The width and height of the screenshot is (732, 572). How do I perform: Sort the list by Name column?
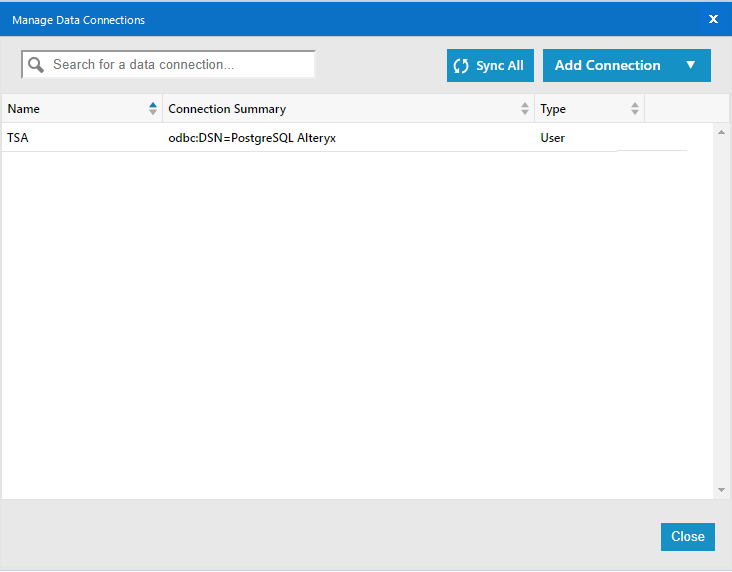coord(153,109)
